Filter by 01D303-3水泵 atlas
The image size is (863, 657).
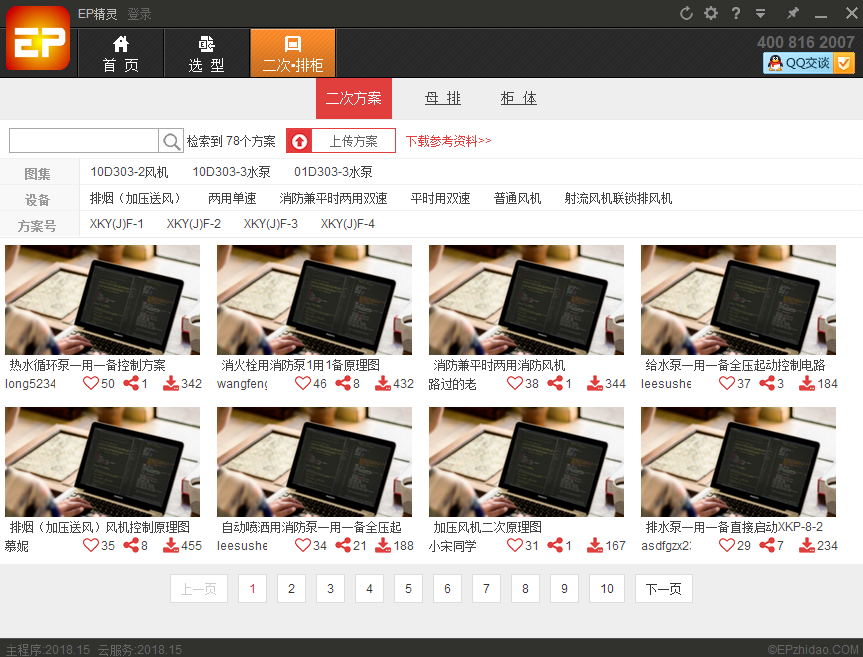click(x=333, y=172)
